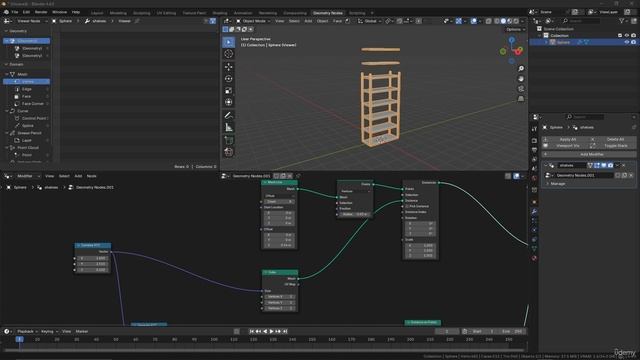Click the Delete All button
Image resolution: width=640 pixels, height=360 pixels.
coord(612,139)
